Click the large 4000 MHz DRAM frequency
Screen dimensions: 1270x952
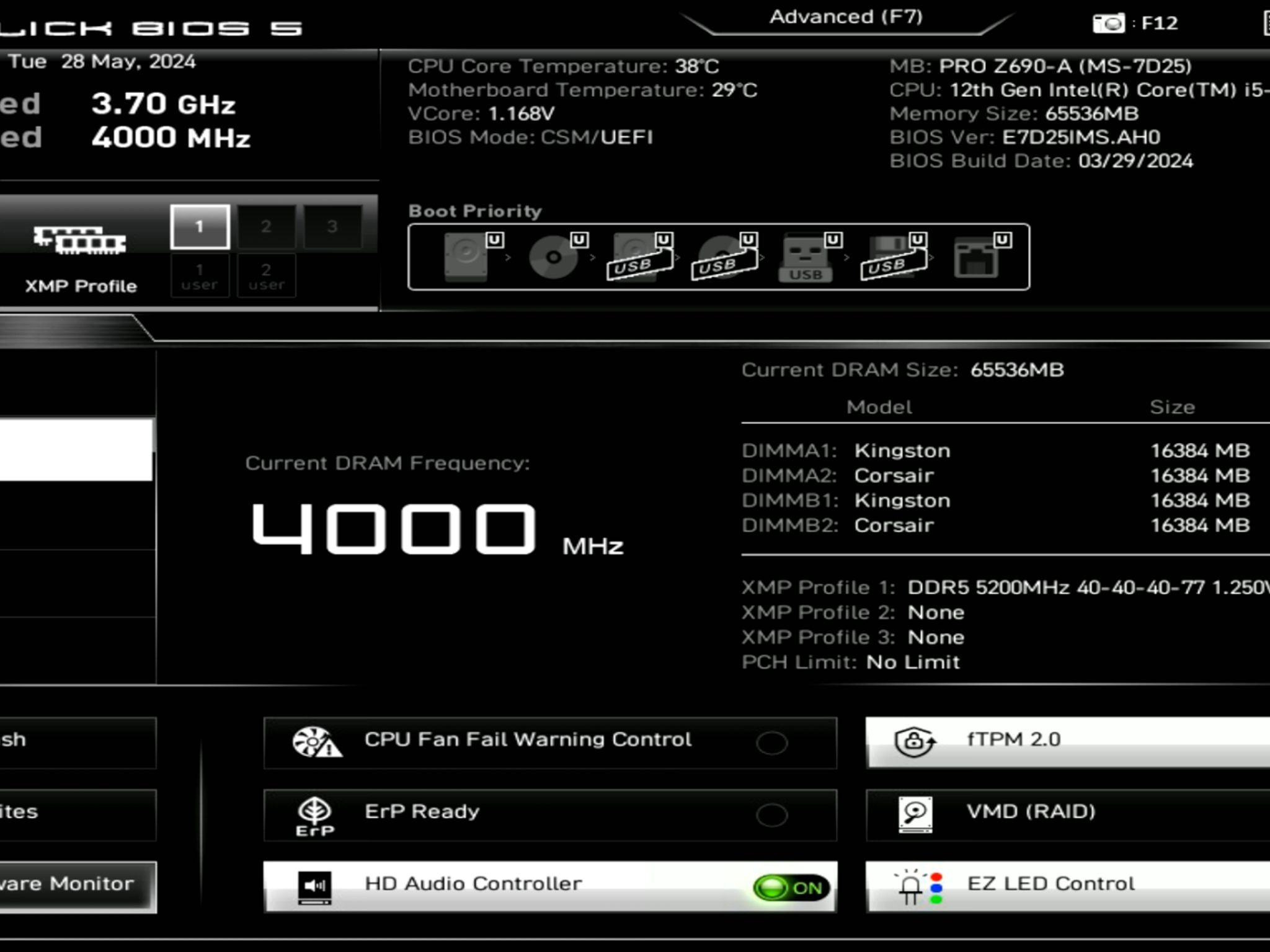(437, 529)
